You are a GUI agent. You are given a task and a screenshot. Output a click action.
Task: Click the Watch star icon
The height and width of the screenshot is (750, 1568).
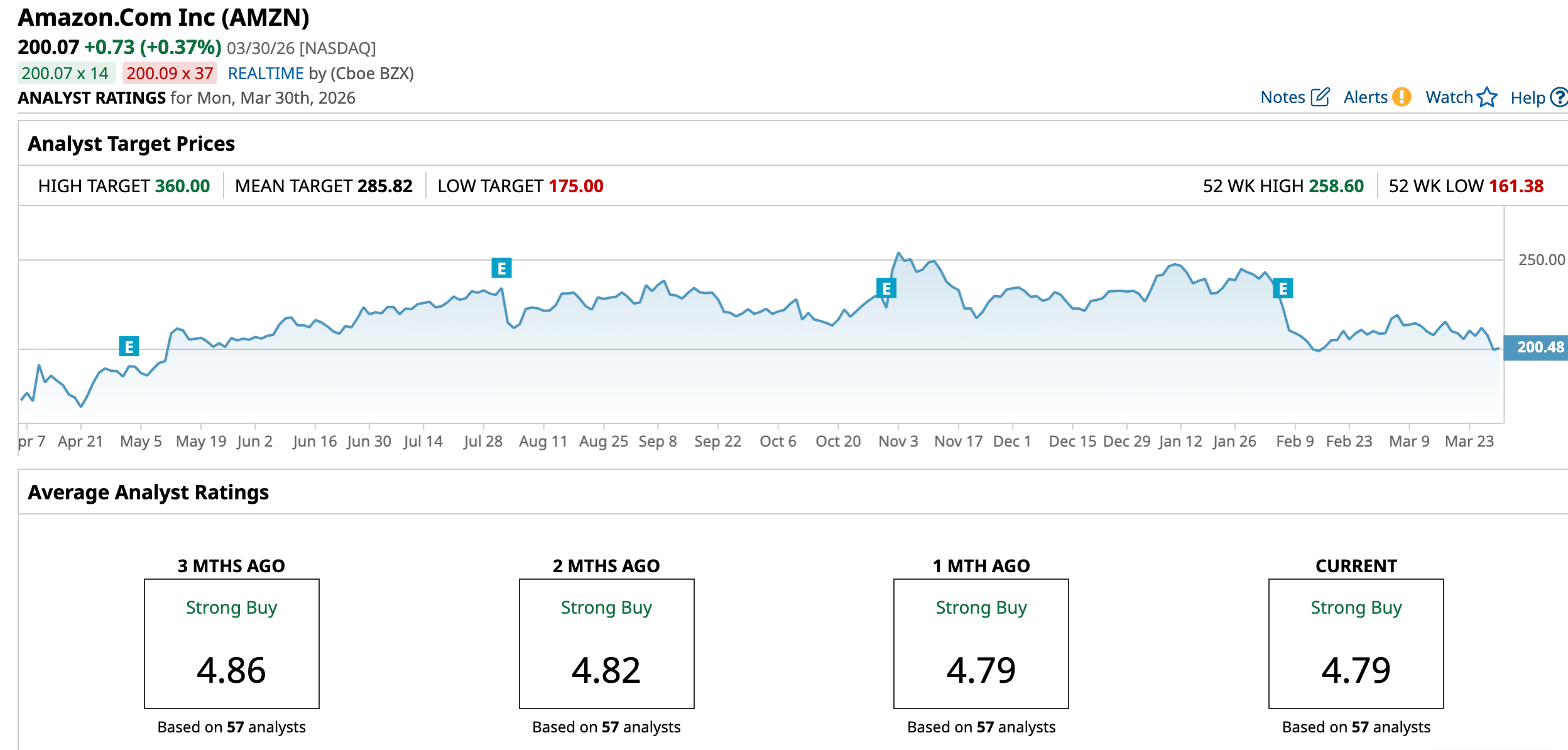[1487, 97]
